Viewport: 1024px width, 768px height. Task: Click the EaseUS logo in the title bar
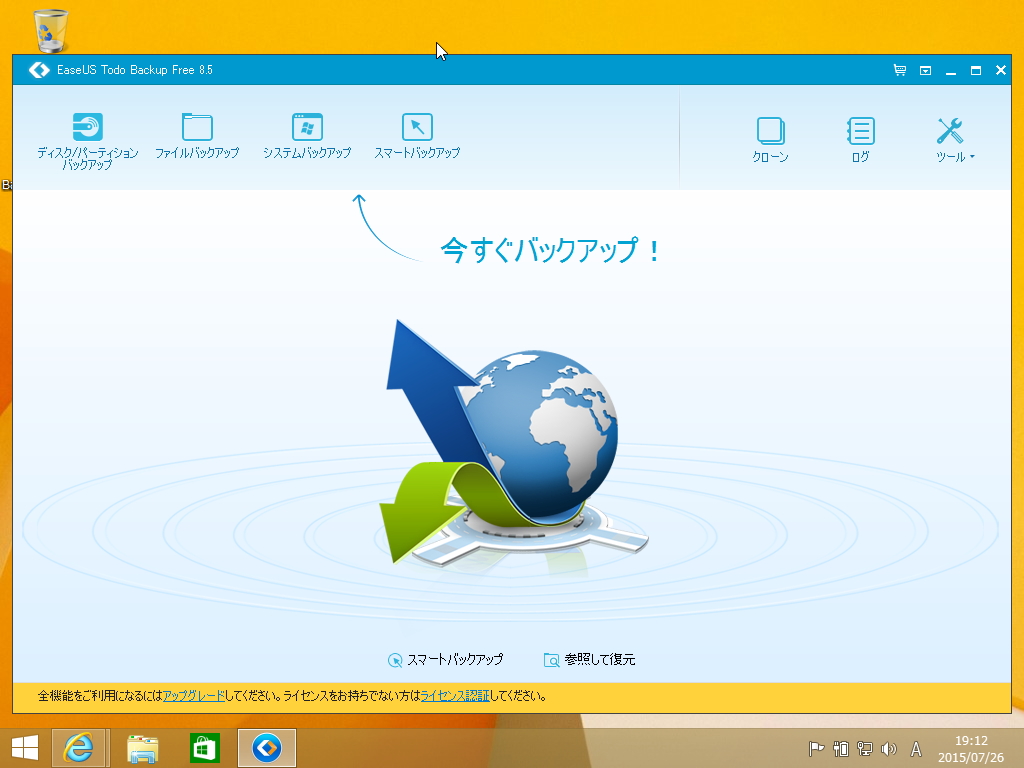[x=38, y=70]
